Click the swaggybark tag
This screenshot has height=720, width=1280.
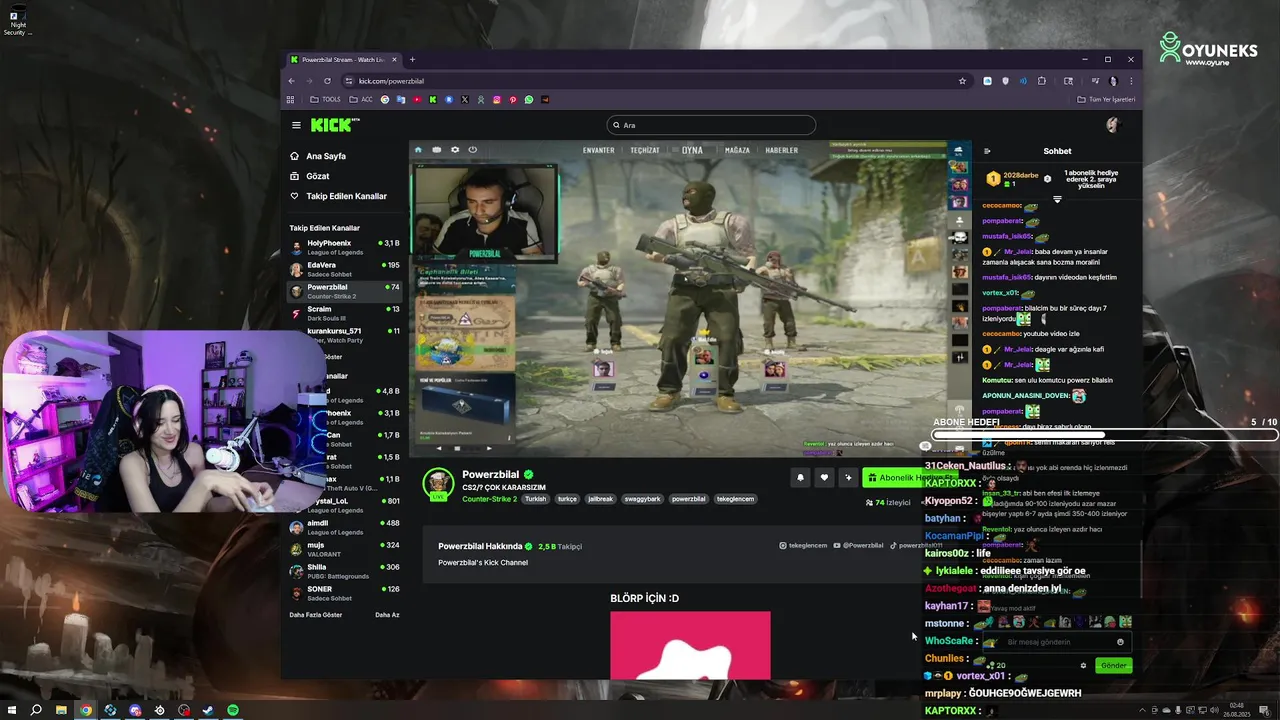tap(642, 499)
